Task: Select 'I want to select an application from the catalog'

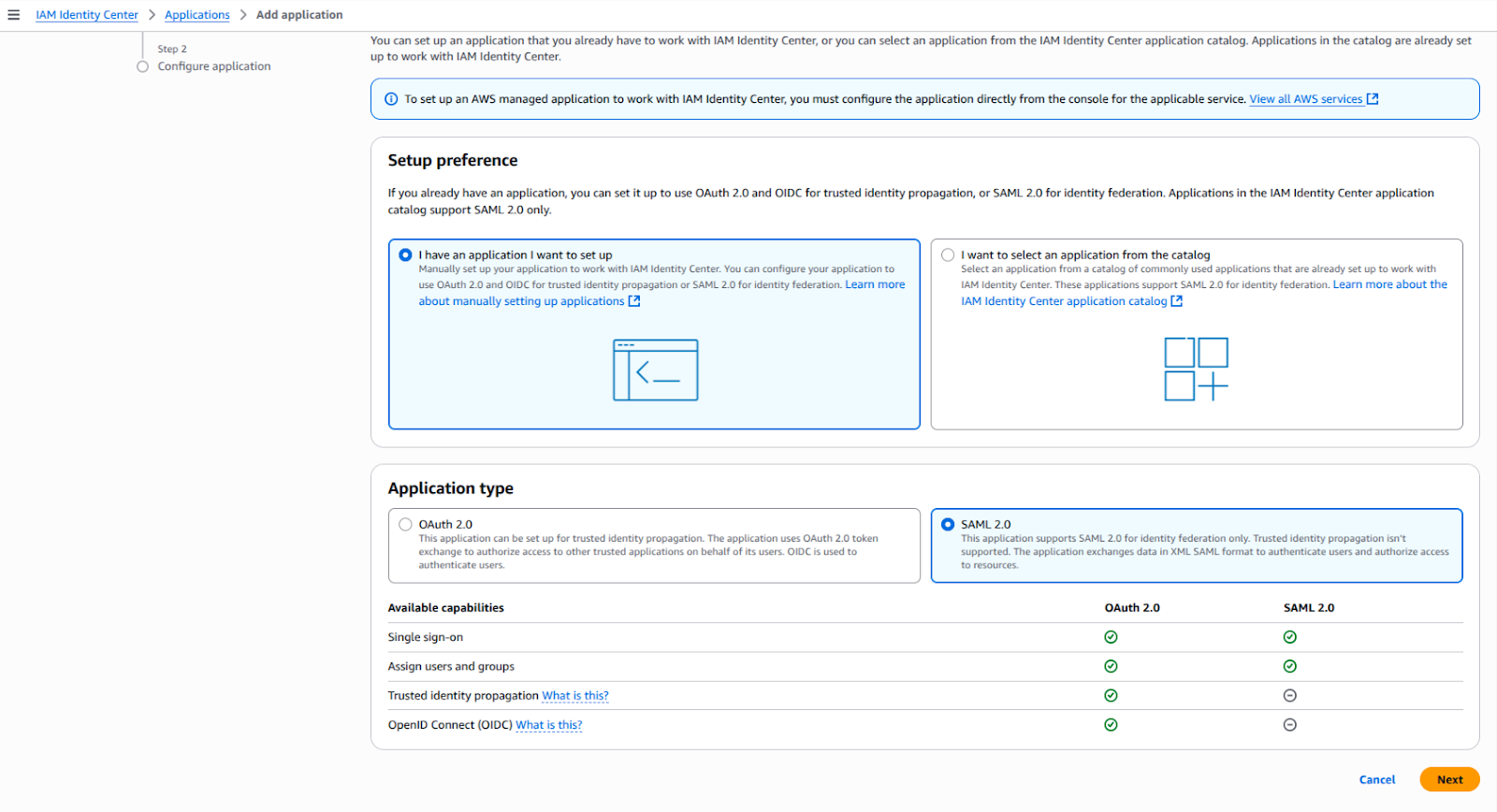Action: 948,255
